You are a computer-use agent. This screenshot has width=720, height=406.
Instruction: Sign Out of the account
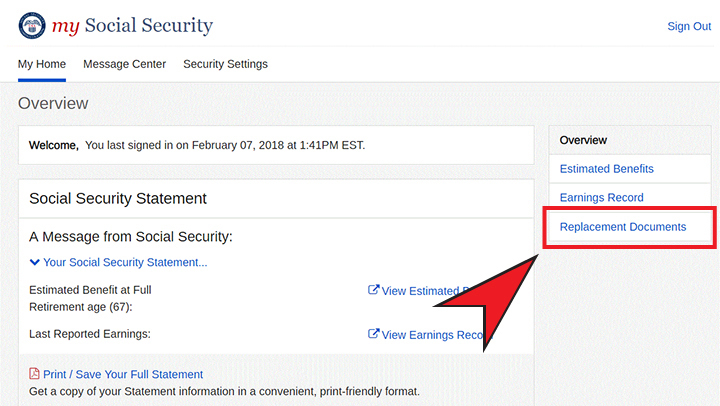689,26
